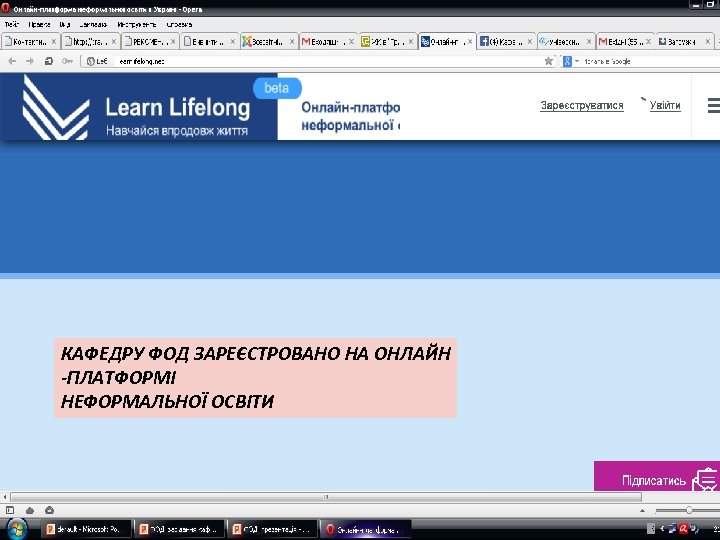Close the Facebook tab

(x=529, y=41)
